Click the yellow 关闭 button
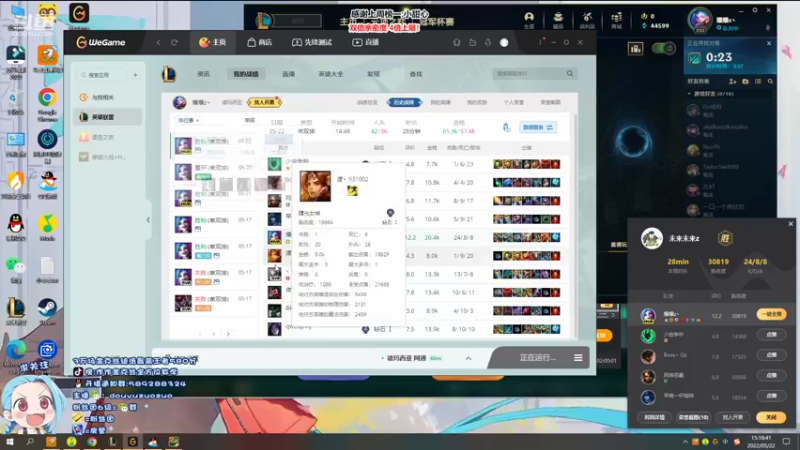 coord(771,417)
